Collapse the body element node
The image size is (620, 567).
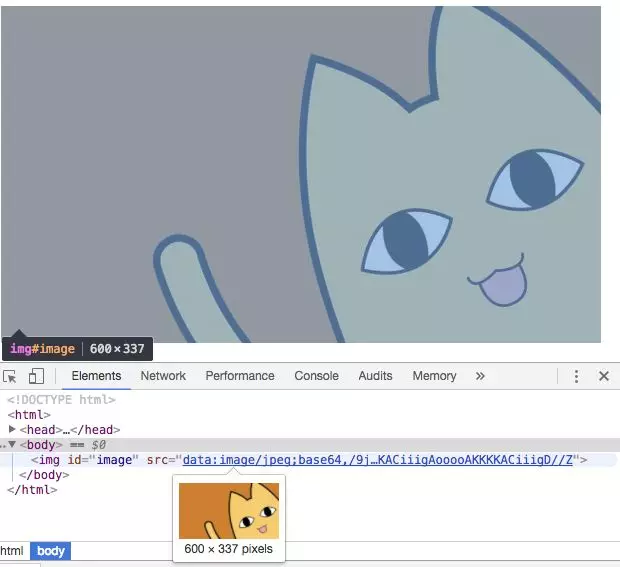click(x=13, y=444)
